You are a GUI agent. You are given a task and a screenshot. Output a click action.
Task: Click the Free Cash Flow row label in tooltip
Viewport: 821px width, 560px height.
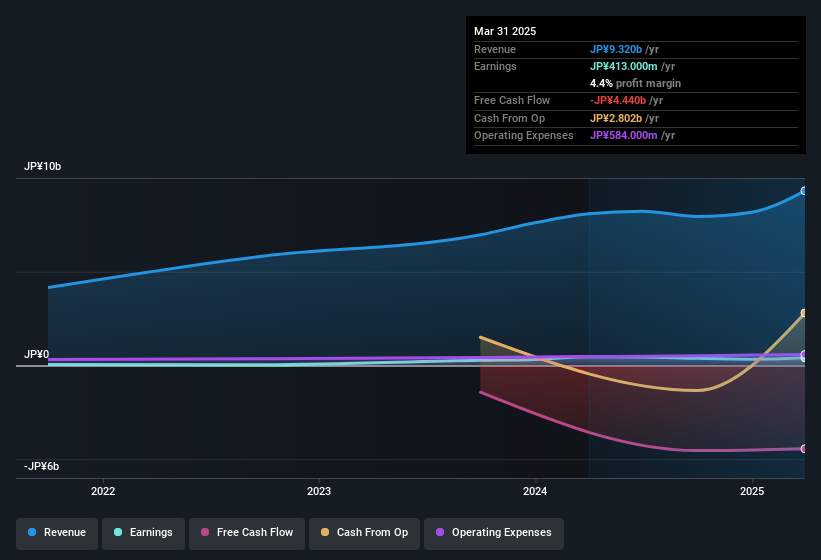click(x=512, y=100)
